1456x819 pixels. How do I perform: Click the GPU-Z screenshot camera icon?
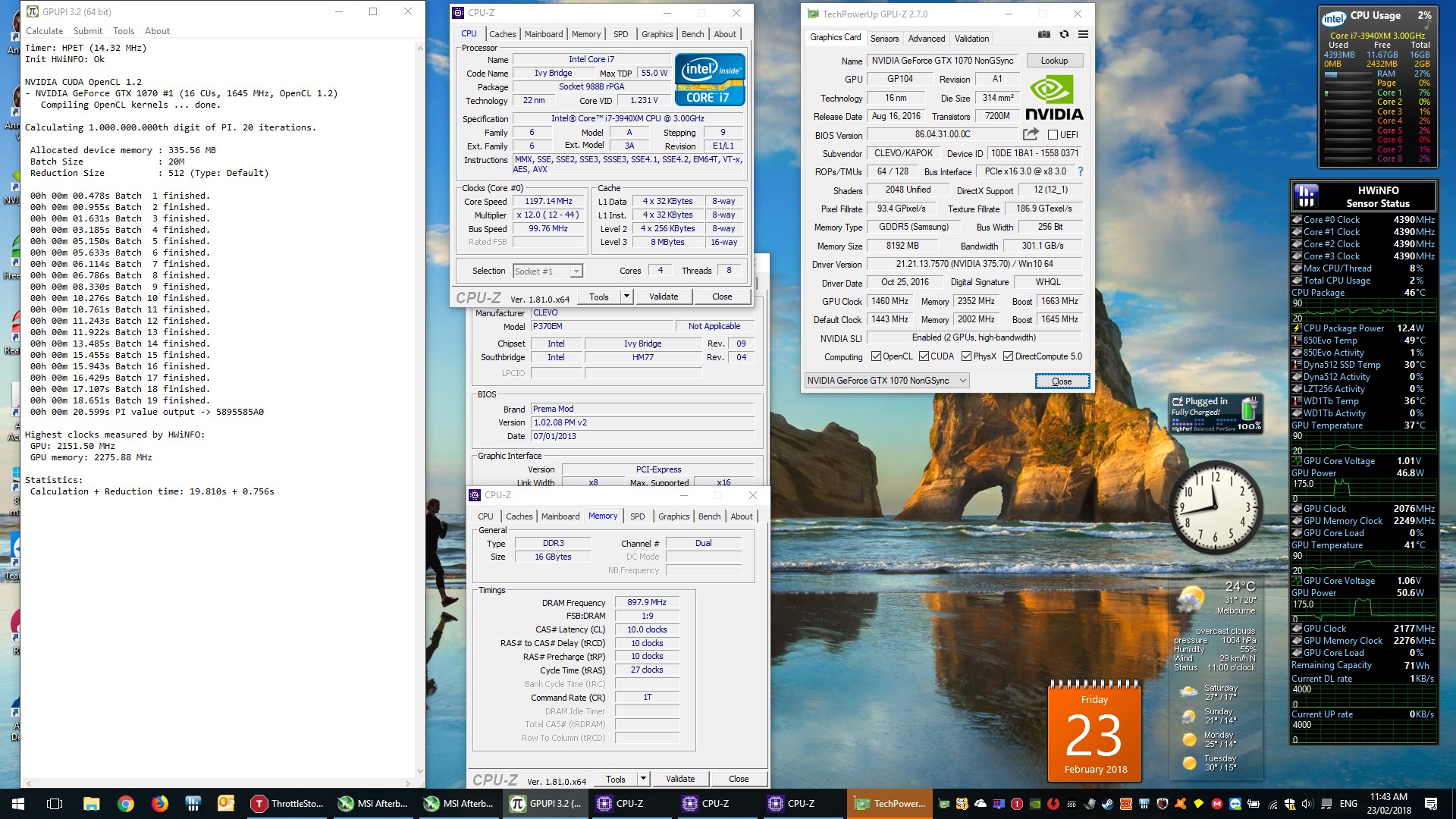coord(1044,35)
